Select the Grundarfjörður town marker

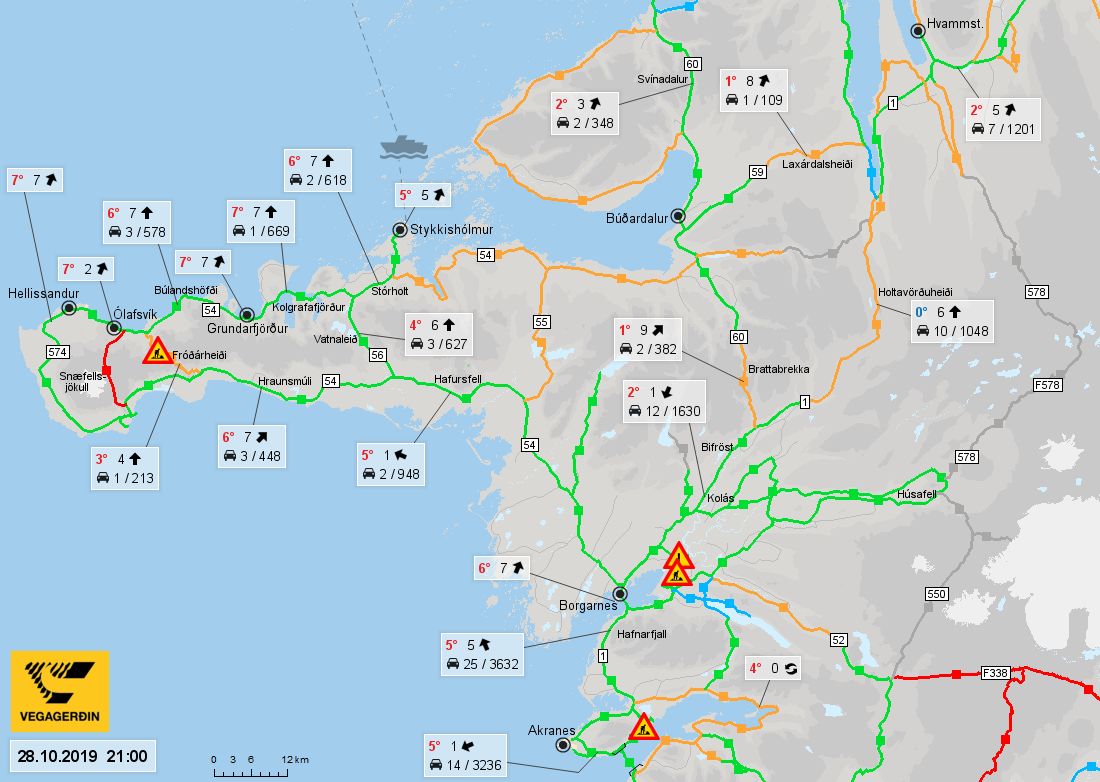246,315
